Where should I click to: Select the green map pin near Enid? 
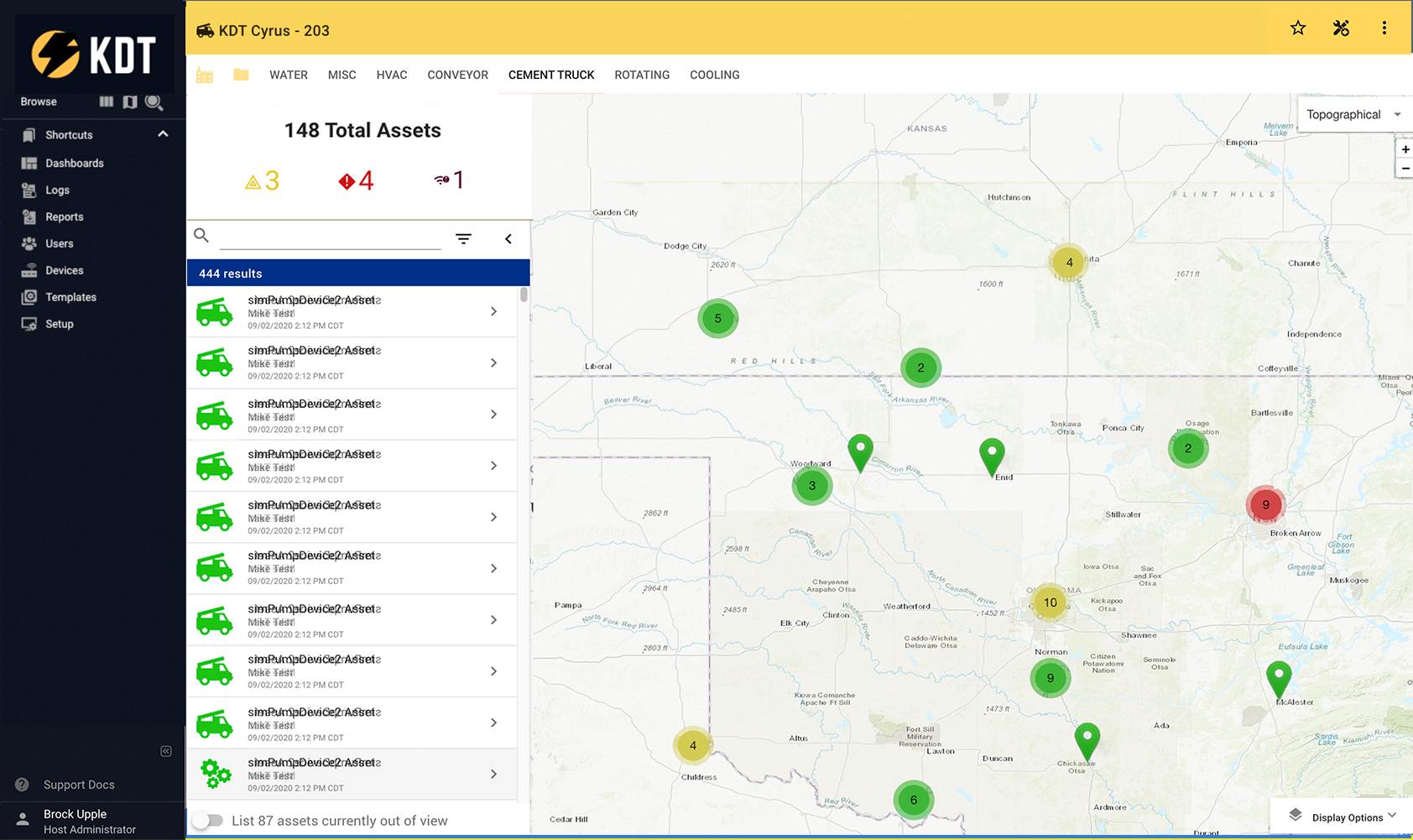point(992,454)
